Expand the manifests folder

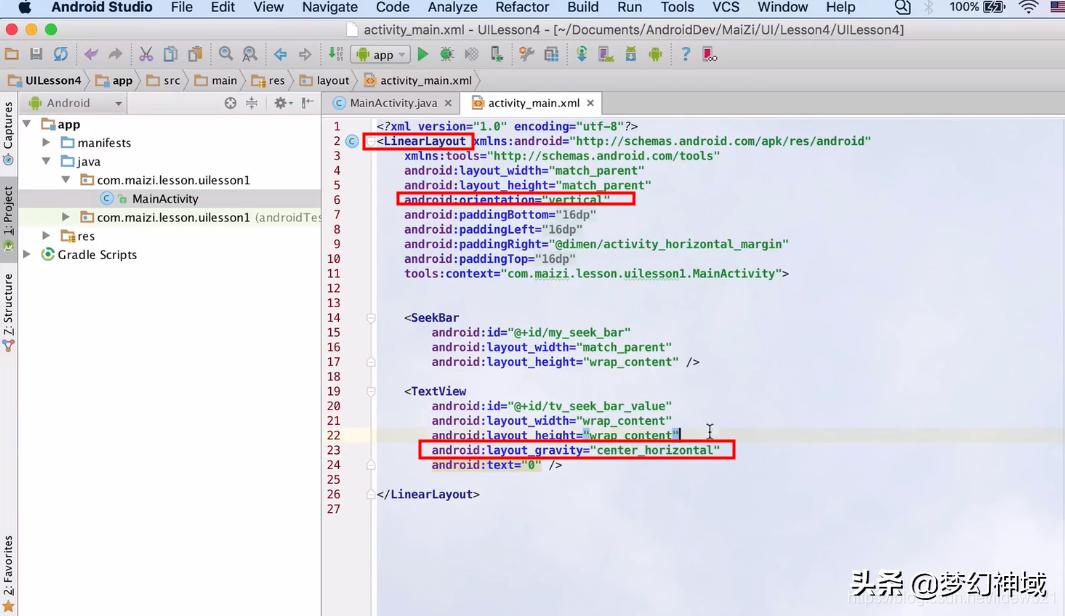(46, 143)
